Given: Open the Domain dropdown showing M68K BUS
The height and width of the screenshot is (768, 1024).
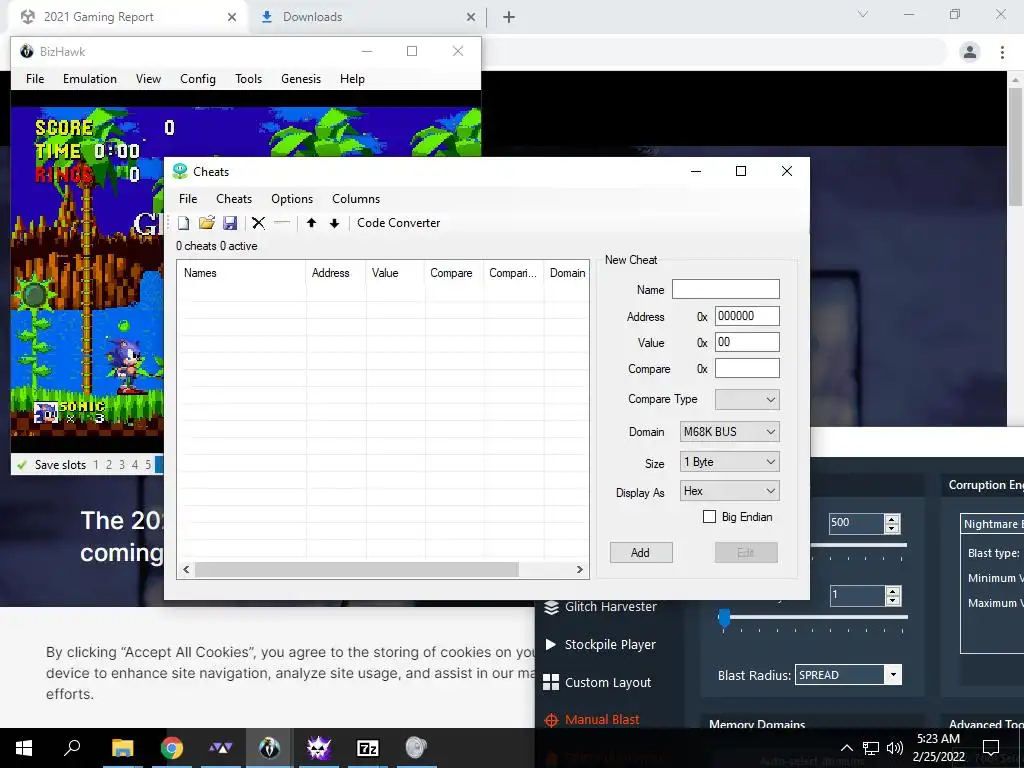Looking at the screenshot, I should click(729, 432).
